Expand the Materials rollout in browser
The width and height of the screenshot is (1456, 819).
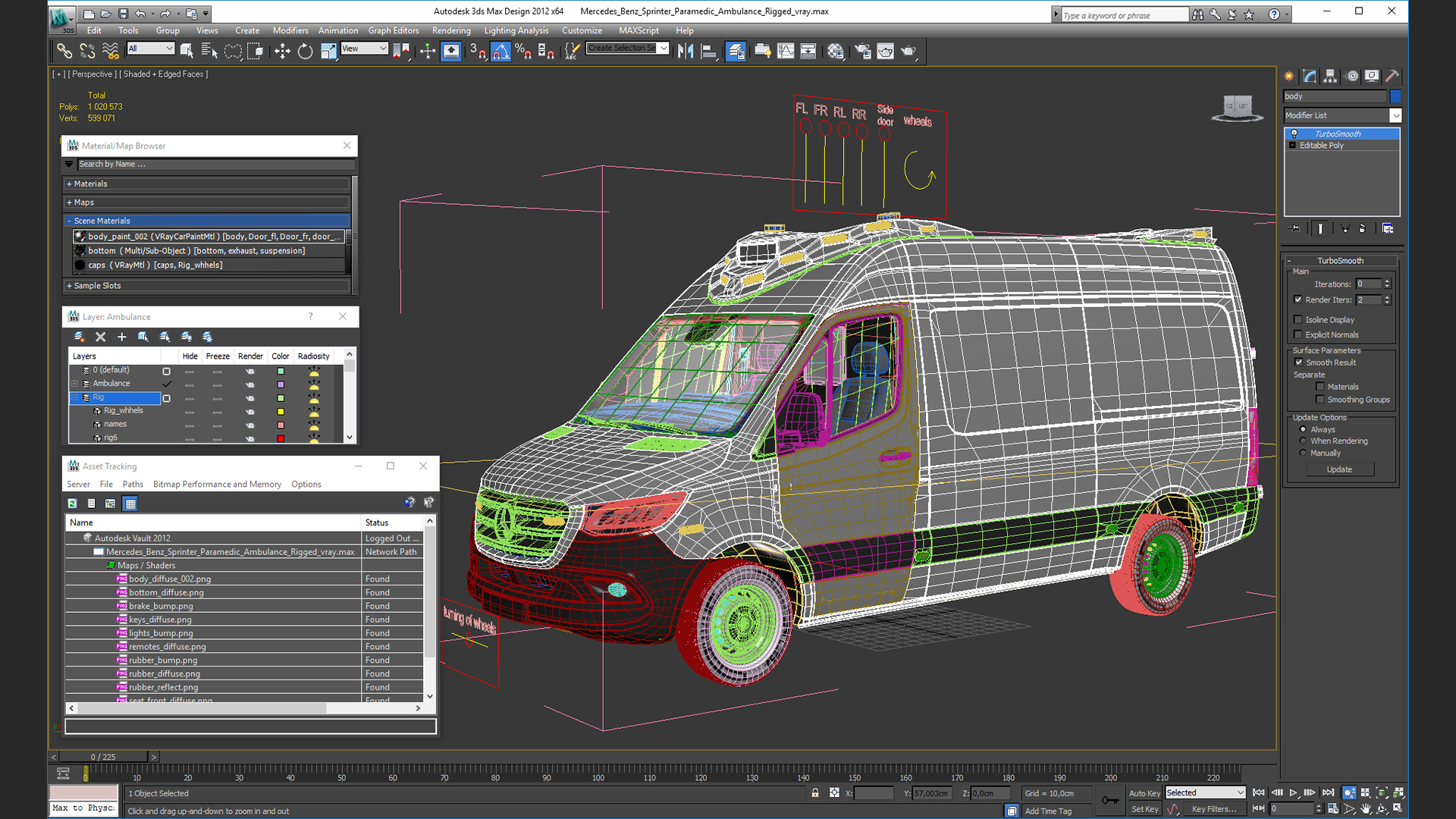click(207, 184)
